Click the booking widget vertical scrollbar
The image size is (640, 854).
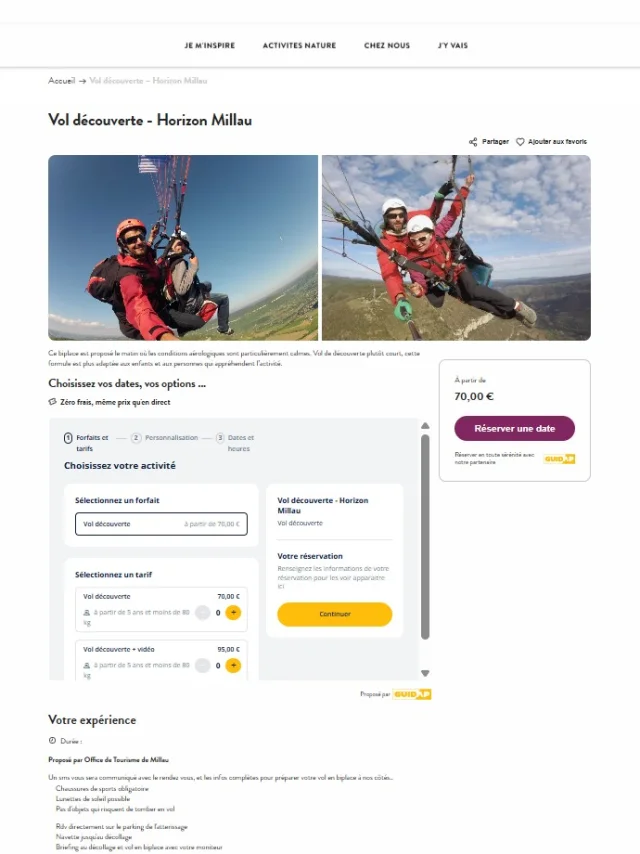(x=425, y=536)
